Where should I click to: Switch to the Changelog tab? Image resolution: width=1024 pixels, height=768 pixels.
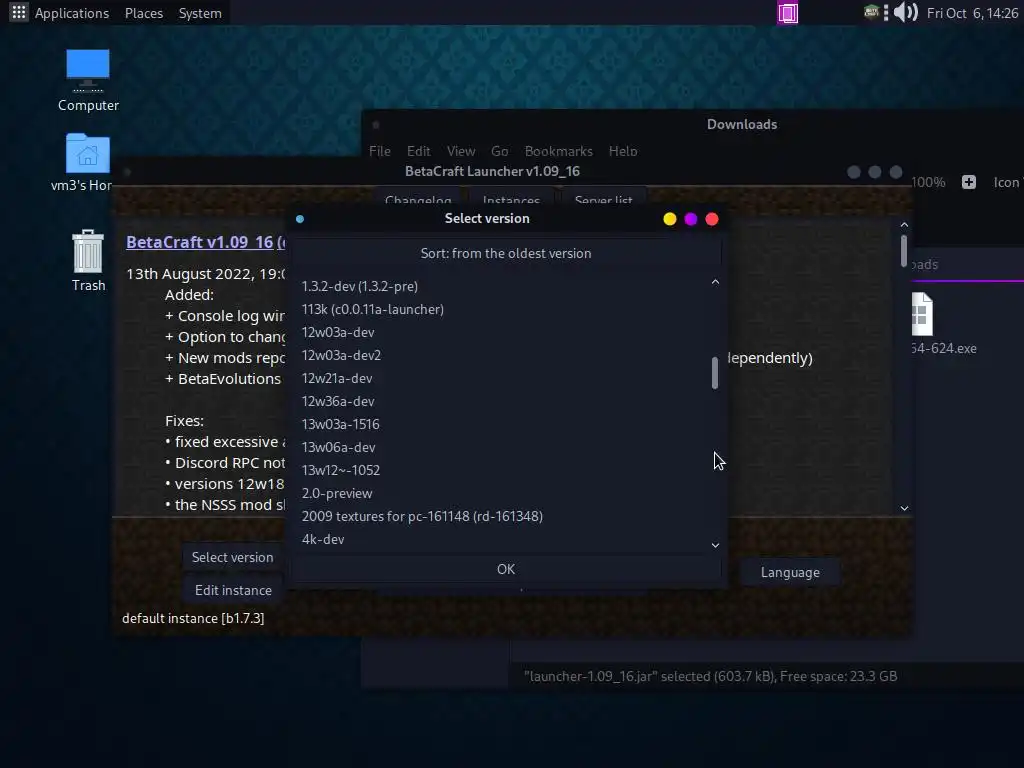coord(418,199)
